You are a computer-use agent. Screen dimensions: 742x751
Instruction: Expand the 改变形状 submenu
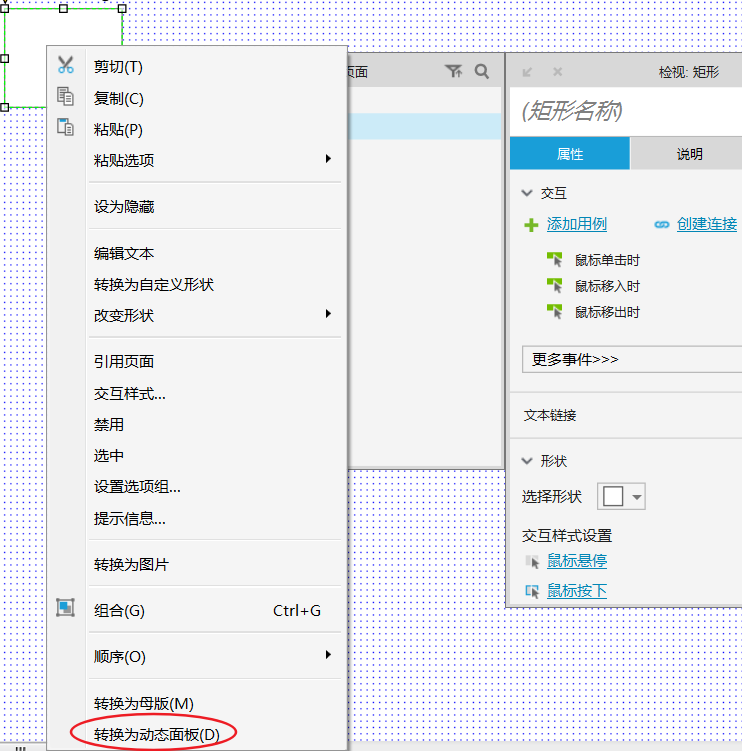tap(215, 315)
